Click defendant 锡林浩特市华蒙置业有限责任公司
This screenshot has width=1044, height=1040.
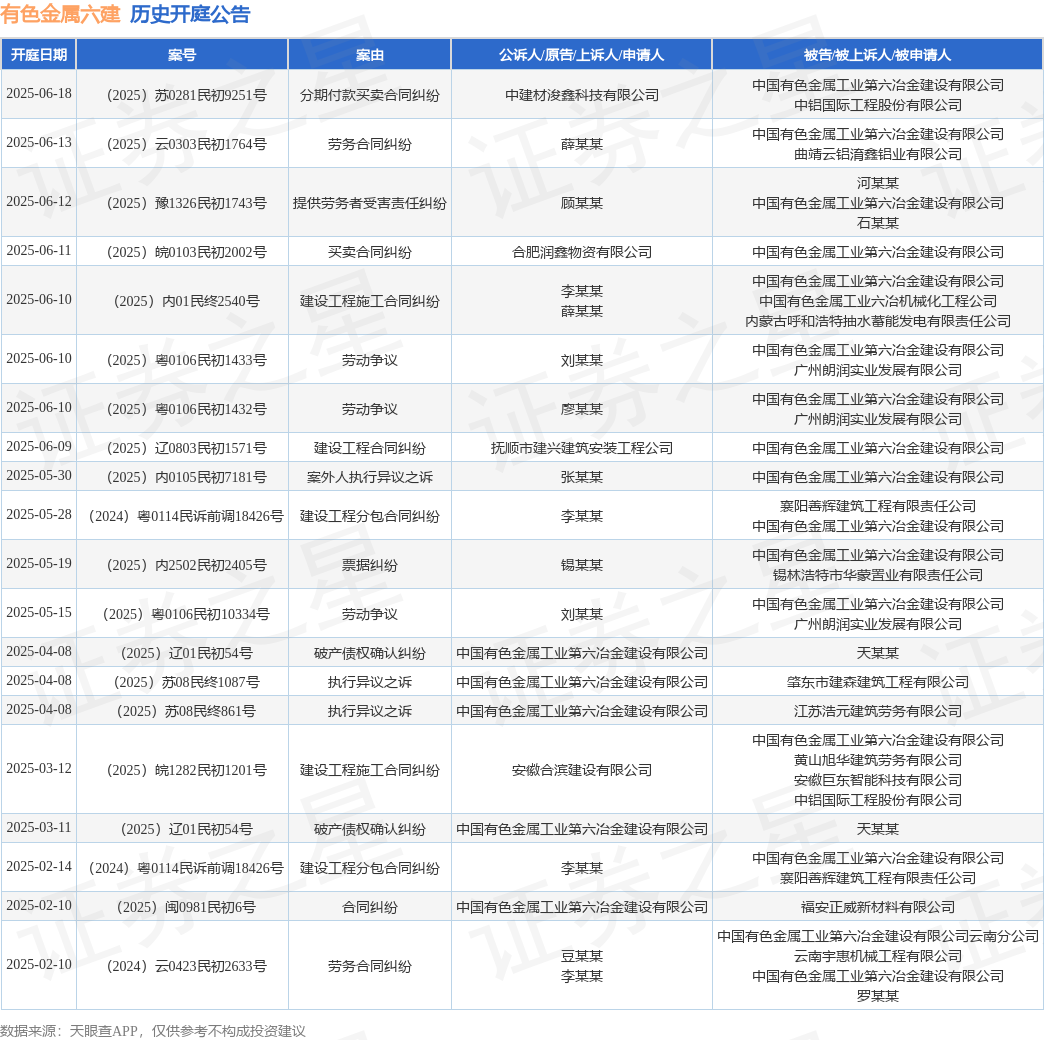[878, 575]
